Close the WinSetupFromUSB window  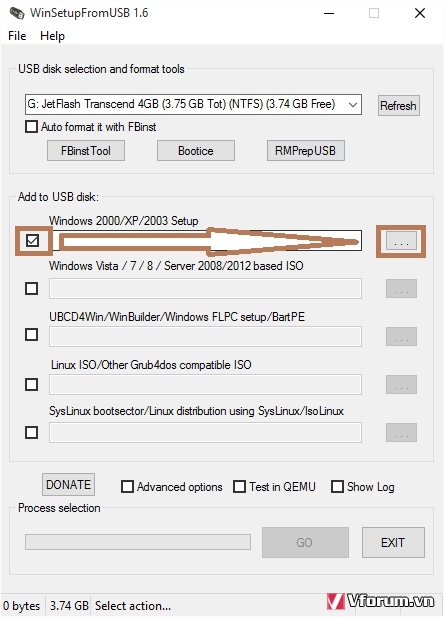pyautogui.click(x=420, y=13)
